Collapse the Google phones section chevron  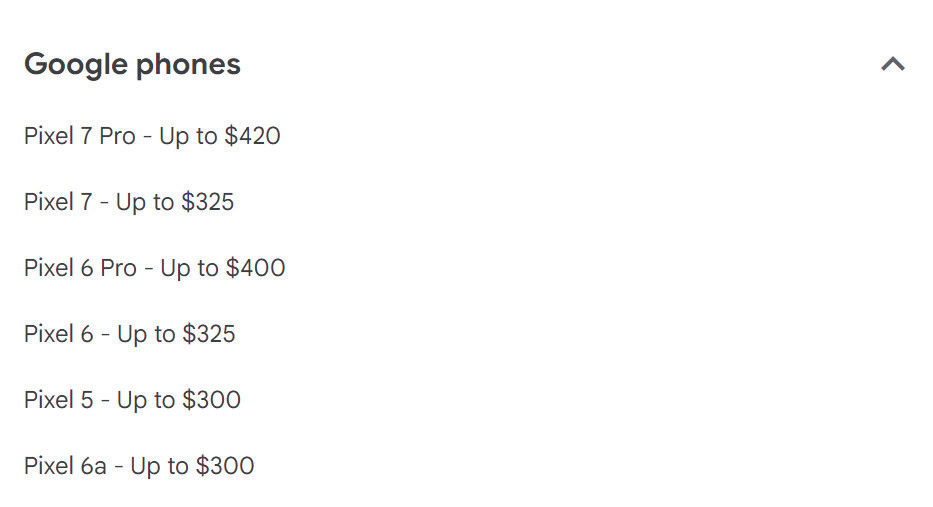tap(892, 65)
